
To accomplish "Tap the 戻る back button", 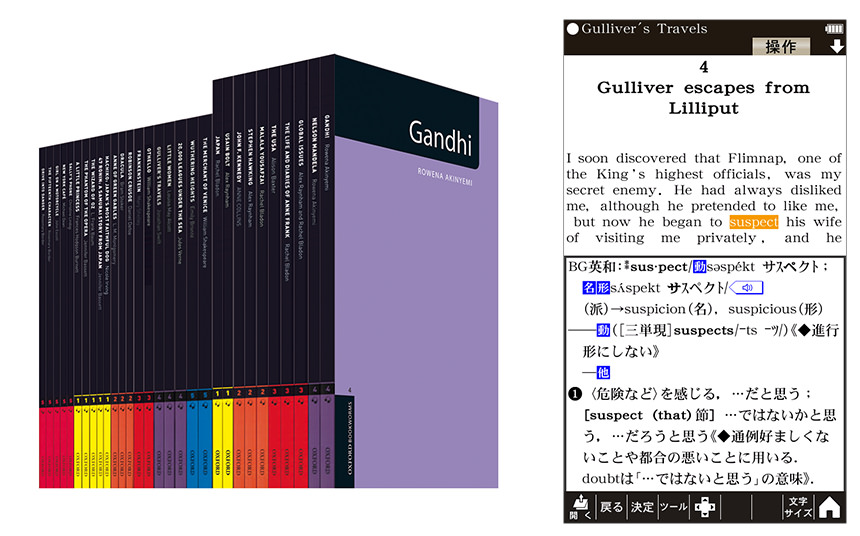I will pyautogui.click(x=612, y=507).
